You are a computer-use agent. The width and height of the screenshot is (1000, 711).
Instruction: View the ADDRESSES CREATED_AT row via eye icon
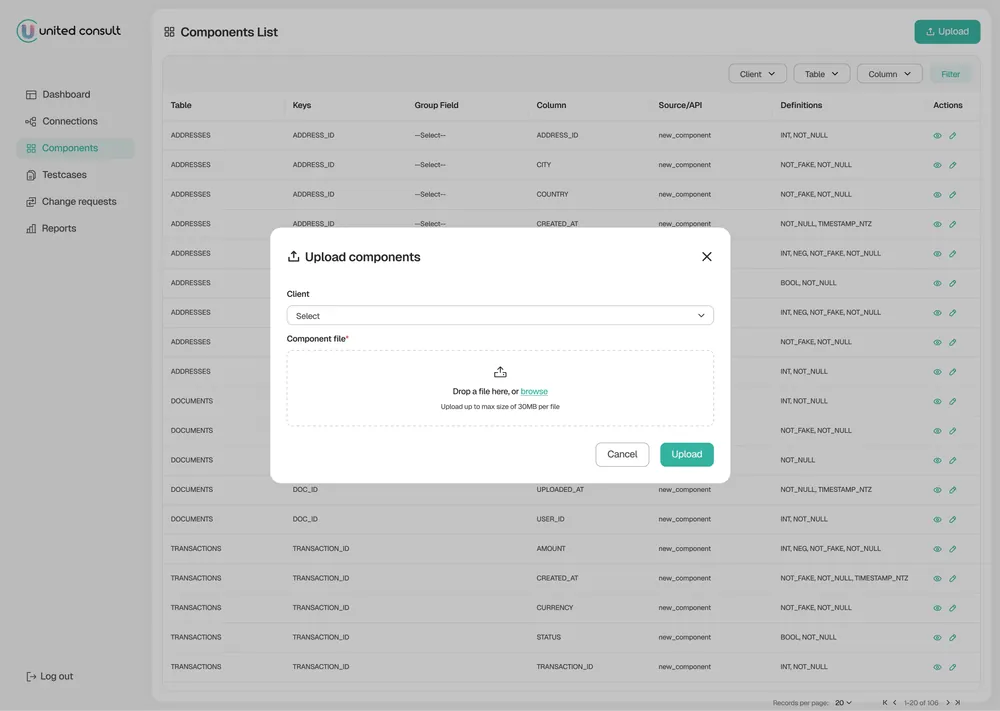(937, 224)
